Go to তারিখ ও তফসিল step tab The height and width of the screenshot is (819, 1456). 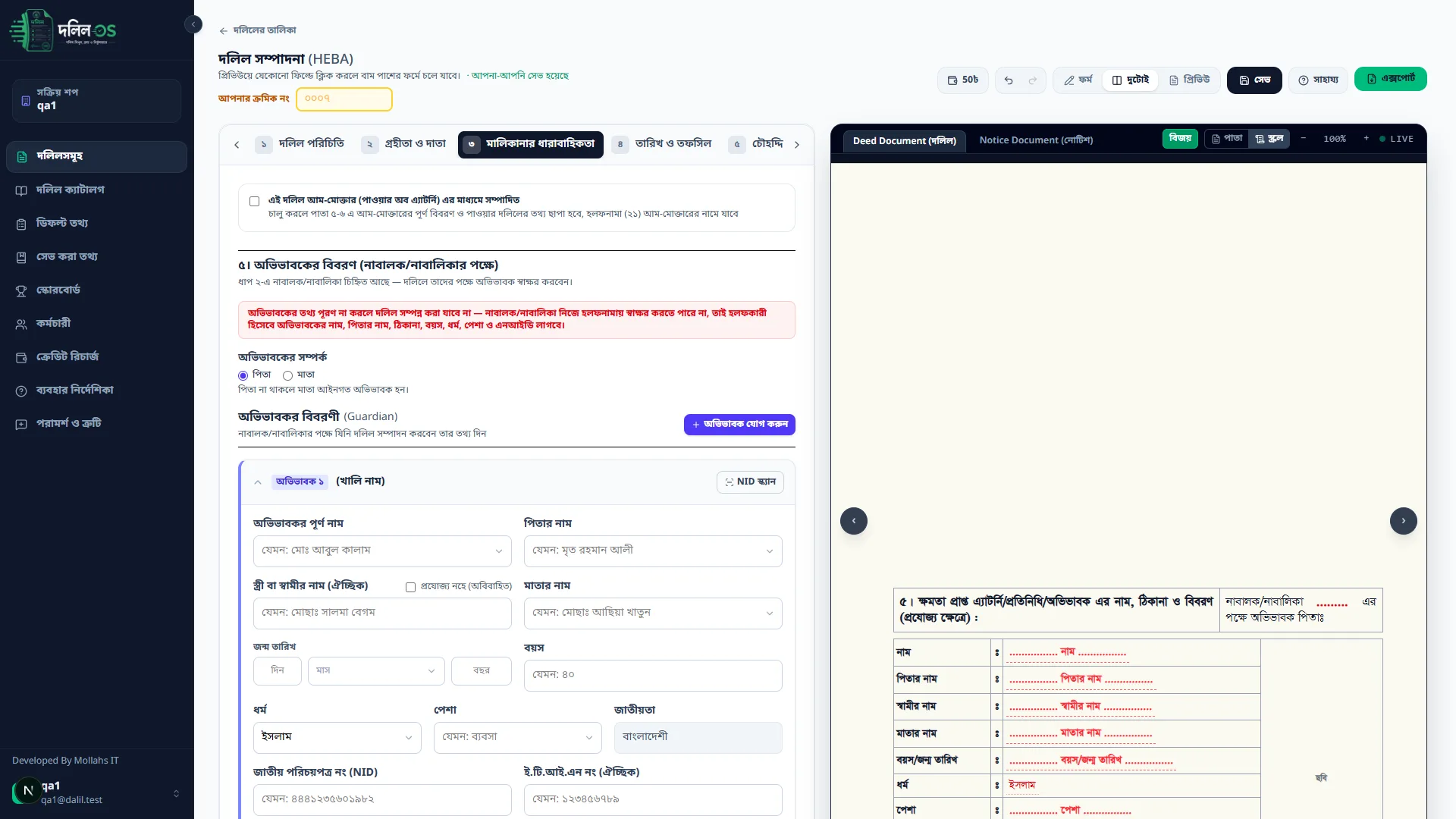(662, 144)
